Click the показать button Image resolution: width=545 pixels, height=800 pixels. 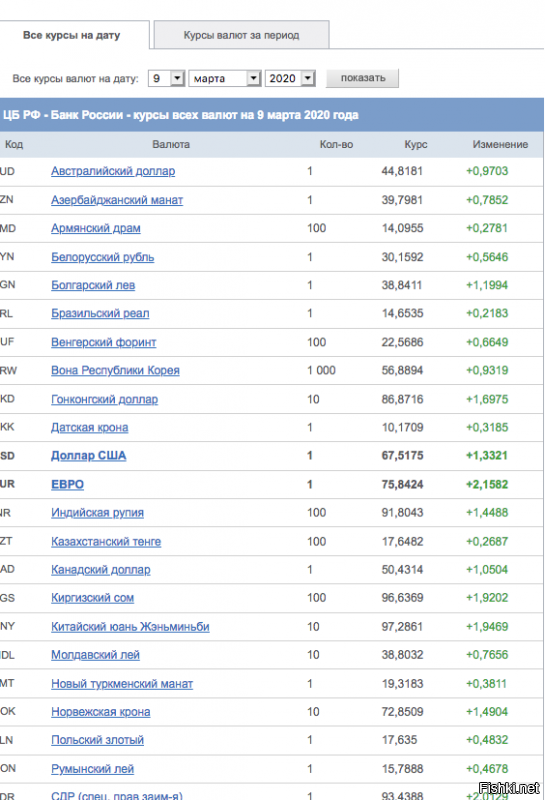(362, 78)
